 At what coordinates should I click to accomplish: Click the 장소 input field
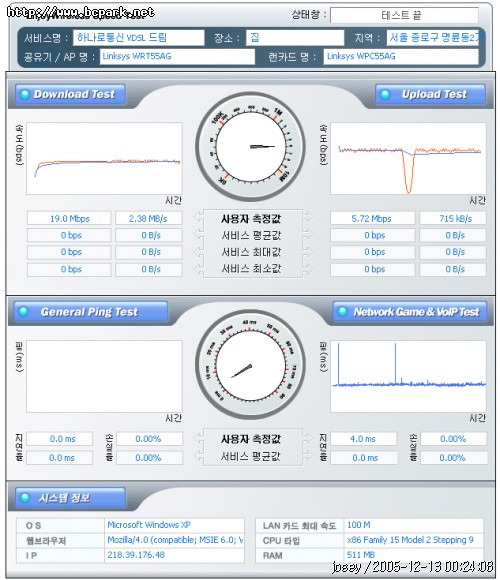coord(295,38)
